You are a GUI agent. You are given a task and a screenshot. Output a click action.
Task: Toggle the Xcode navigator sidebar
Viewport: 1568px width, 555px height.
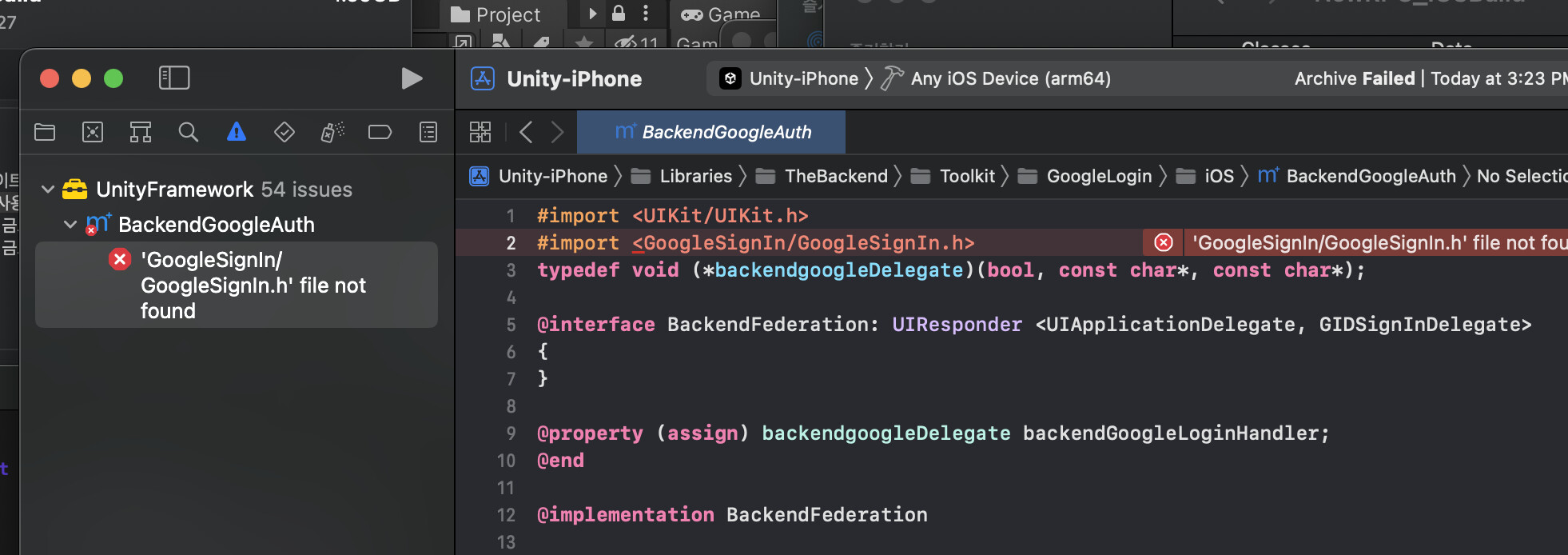click(174, 78)
